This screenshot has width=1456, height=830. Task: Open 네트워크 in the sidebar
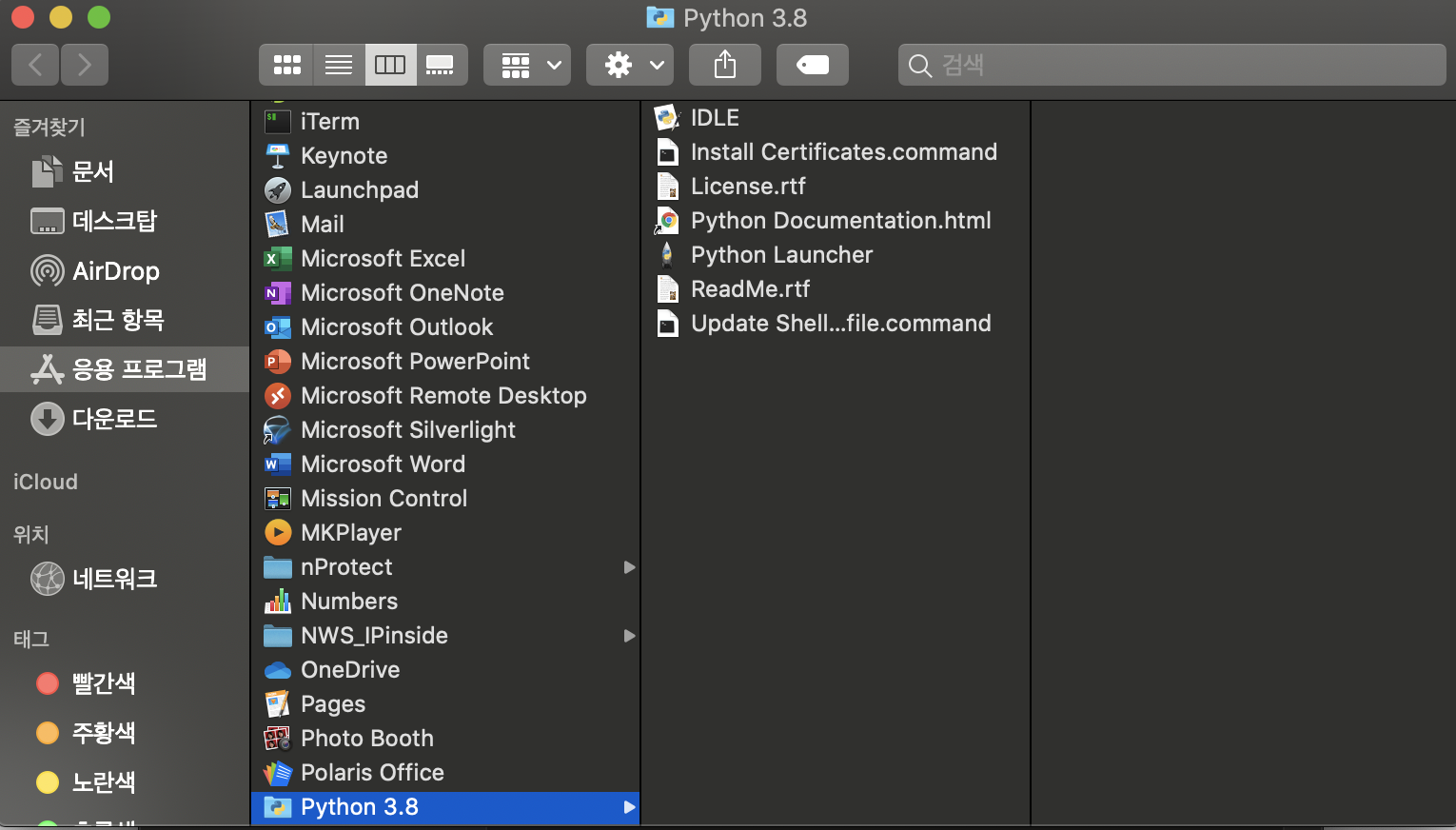(125, 579)
